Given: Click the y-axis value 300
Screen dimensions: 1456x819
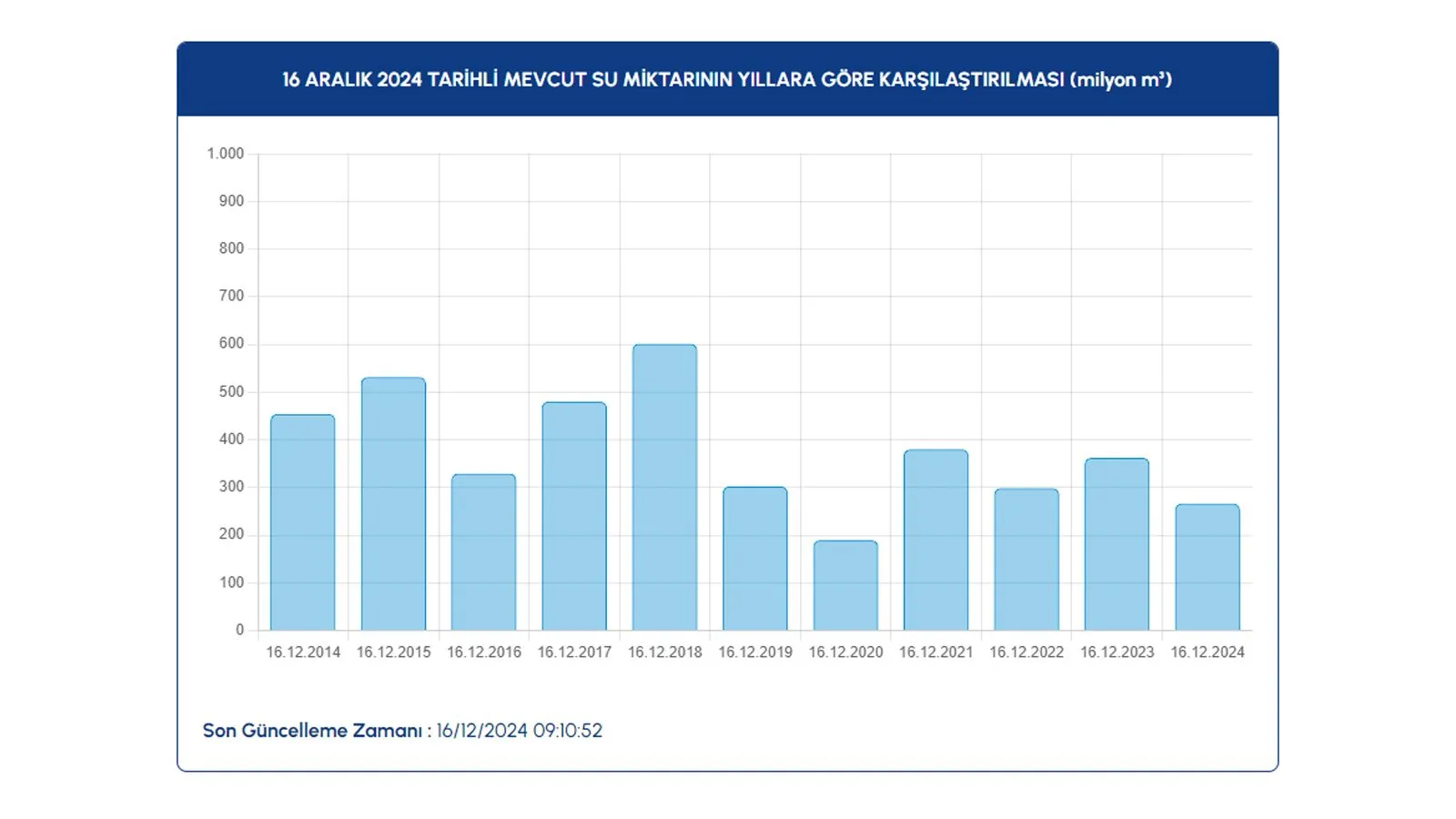Looking at the screenshot, I should pos(231,487).
